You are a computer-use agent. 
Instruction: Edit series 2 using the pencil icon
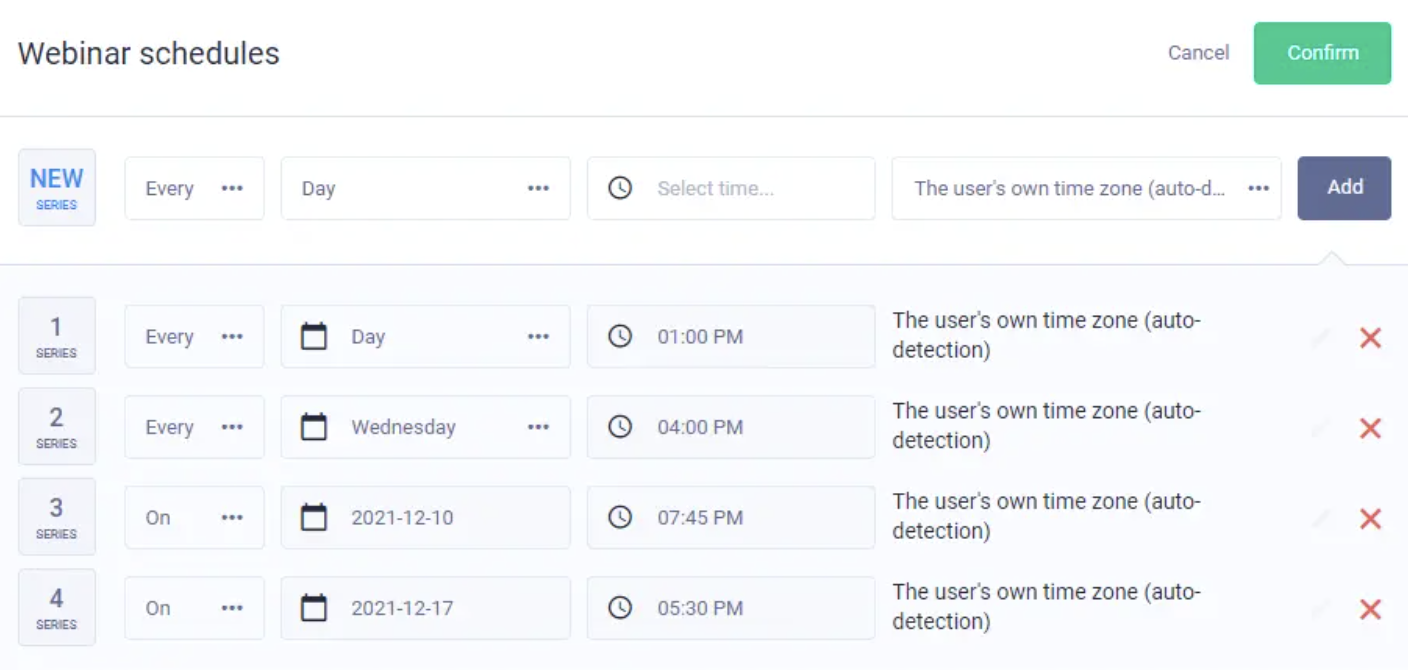(x=1320, y=428)
